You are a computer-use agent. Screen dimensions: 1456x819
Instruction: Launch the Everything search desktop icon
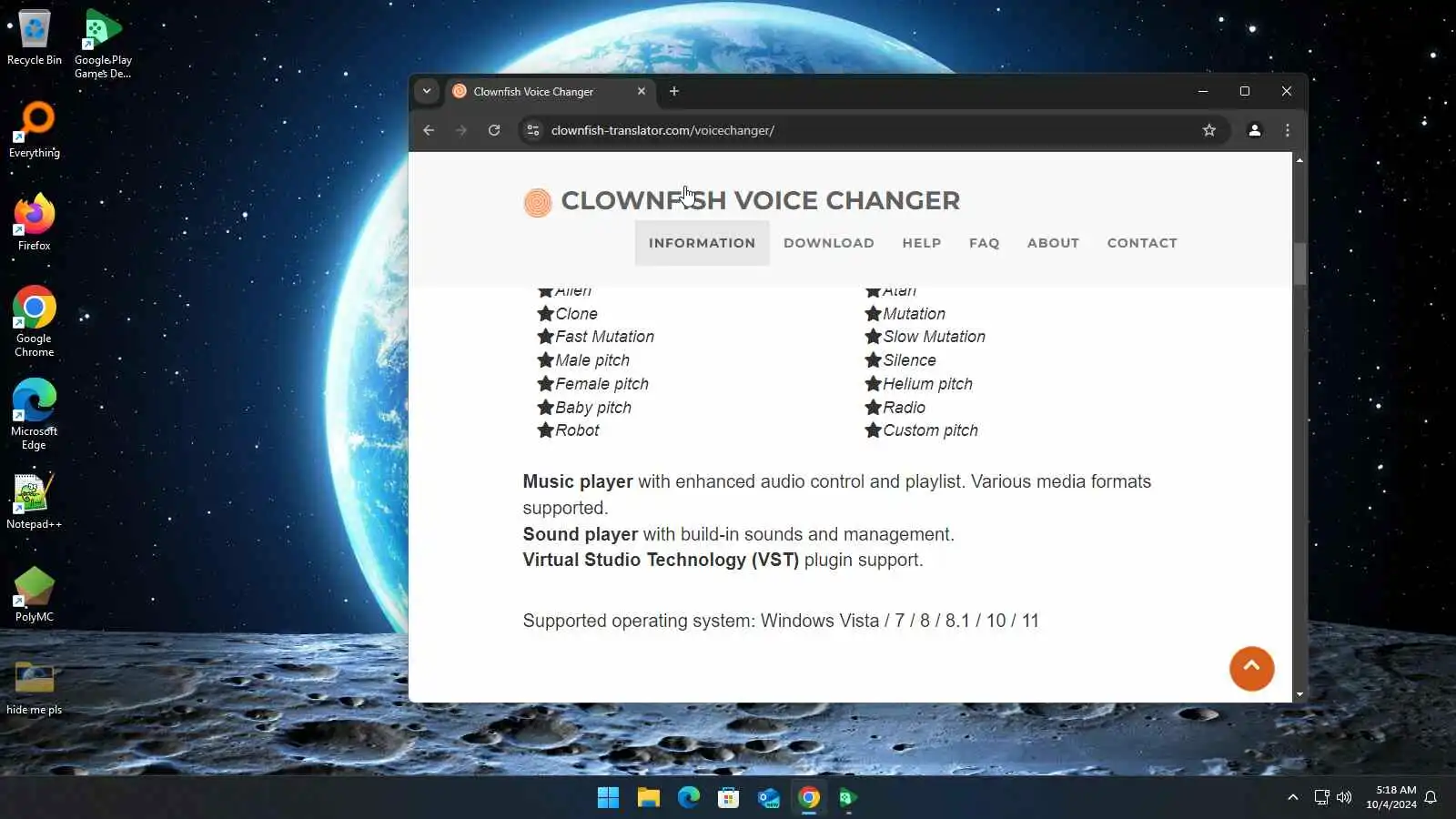tap(35, 130)
